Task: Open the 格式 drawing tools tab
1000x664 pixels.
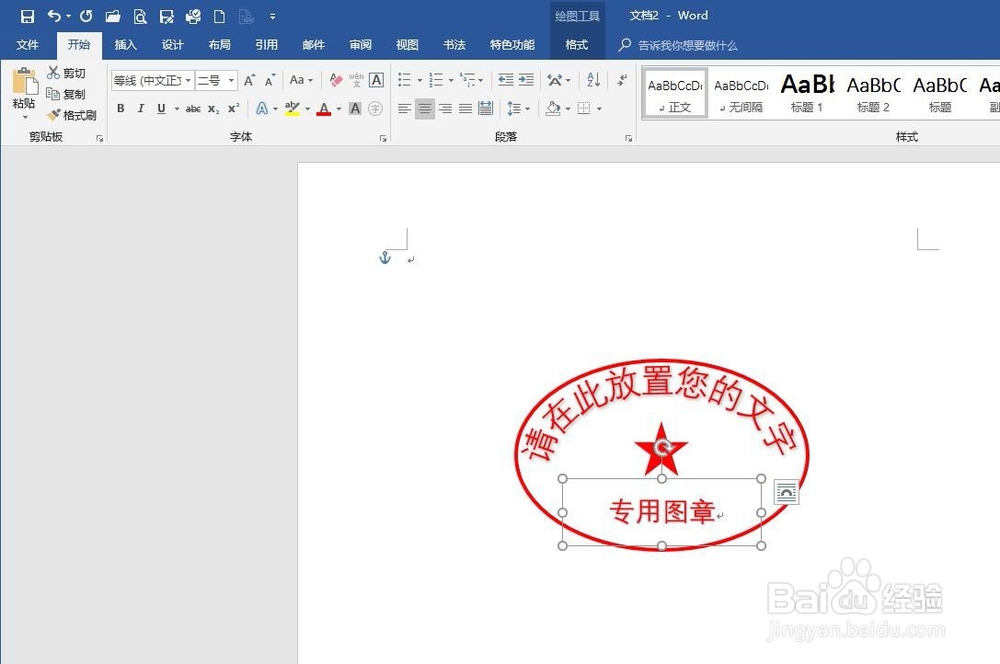Action: [577, 44]
